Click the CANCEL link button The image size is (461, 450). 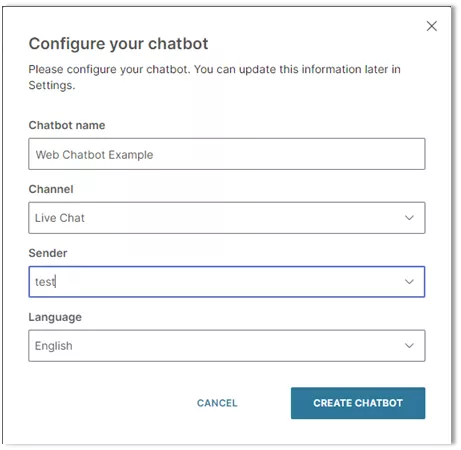[x=217, y=403]
